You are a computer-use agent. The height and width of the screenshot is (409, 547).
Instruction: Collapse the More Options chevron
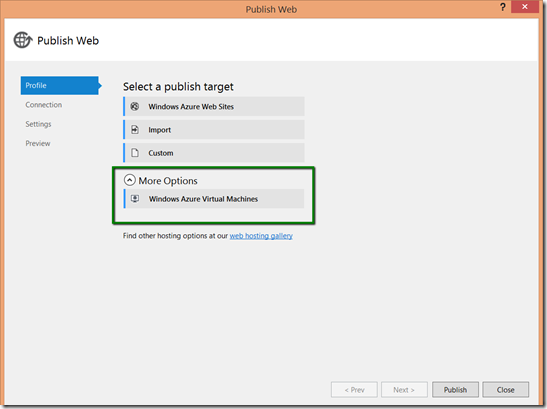129,180
